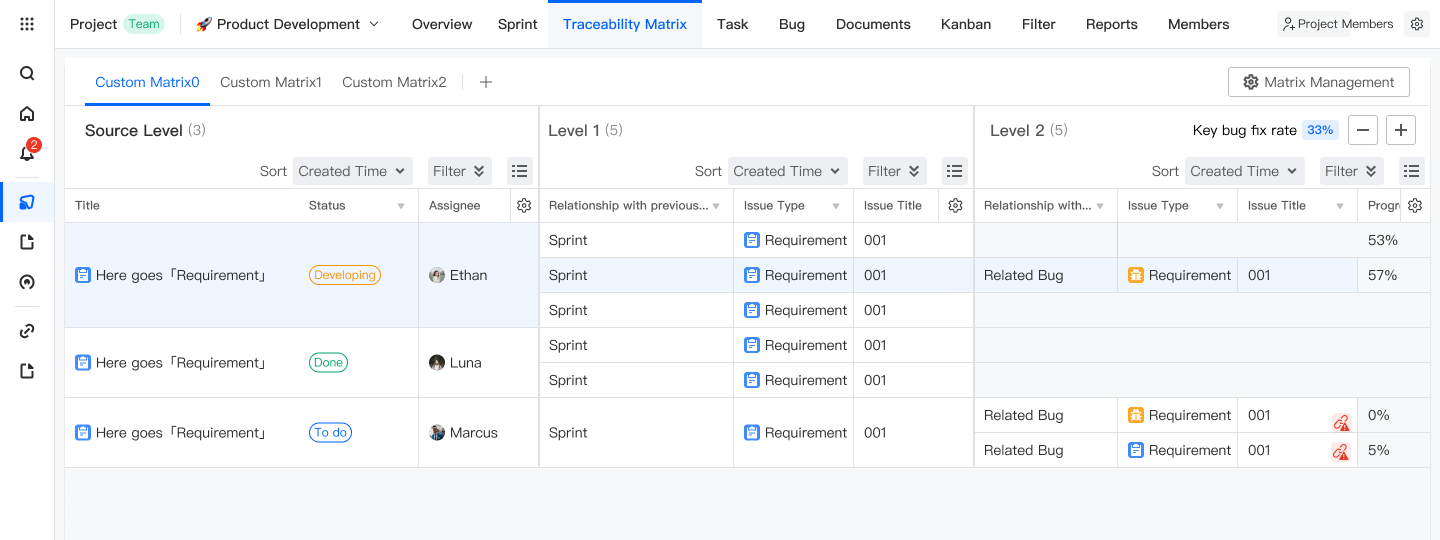
Task: Click the To do status tag
Action: pyautogui.click(x=330, y=433)
